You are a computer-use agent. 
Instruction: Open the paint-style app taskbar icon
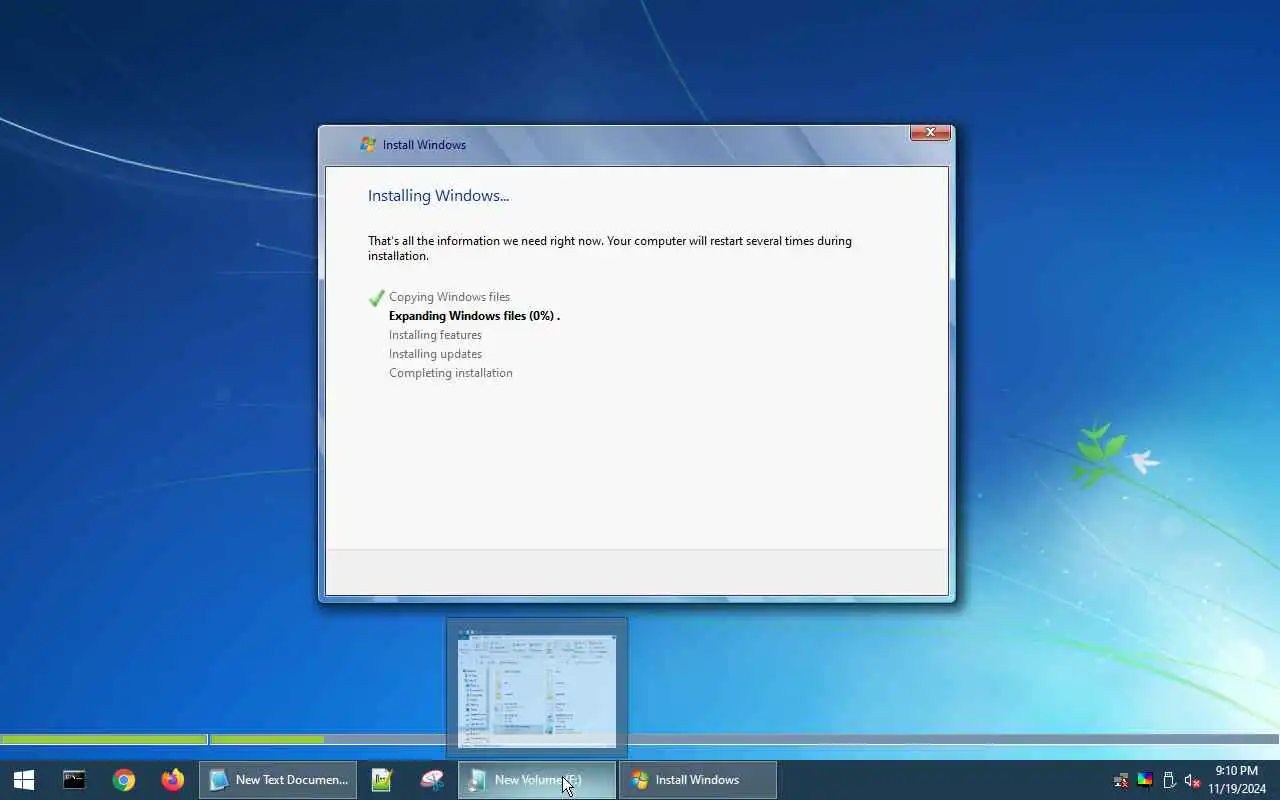click(x=432, y=780)
